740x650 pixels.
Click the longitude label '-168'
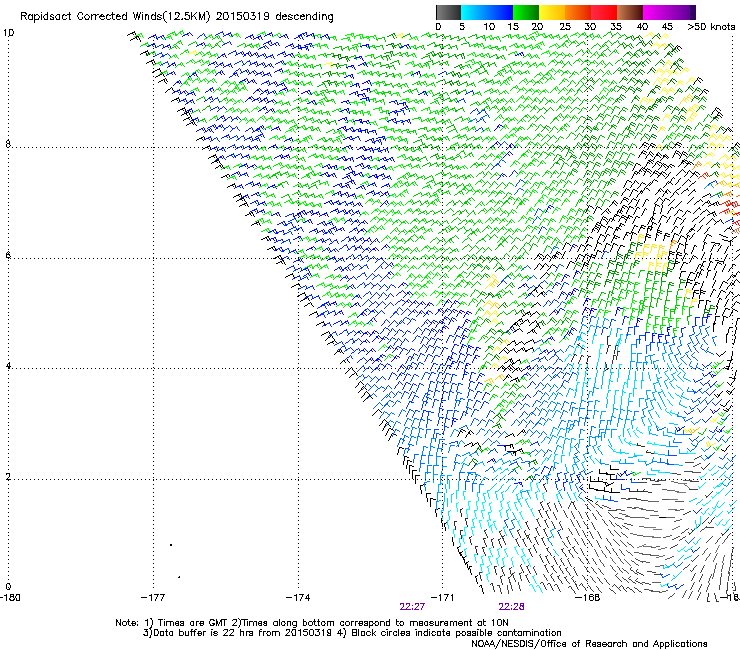click(588, 598)
